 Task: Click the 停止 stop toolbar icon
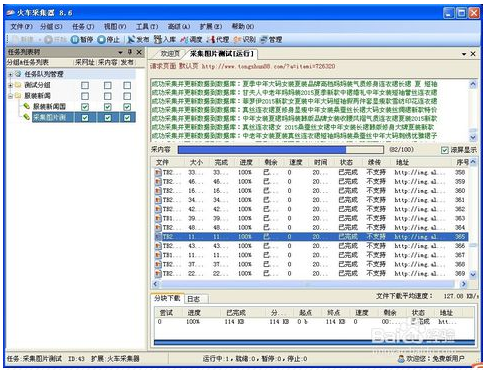[102, 40]
